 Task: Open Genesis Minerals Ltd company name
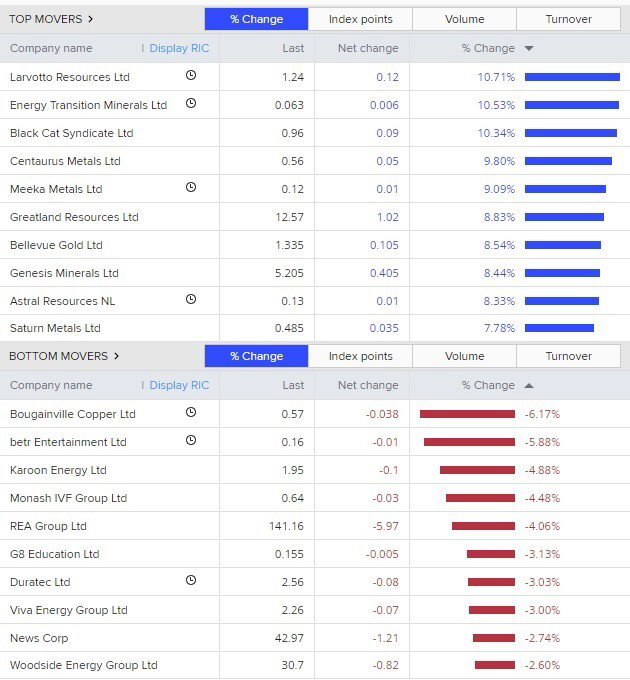(x=64, y=273)
